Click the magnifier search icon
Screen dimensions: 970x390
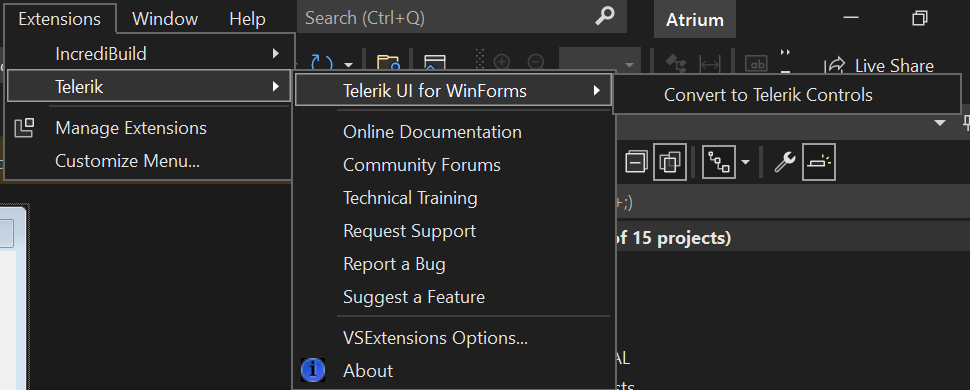(604, 17)
